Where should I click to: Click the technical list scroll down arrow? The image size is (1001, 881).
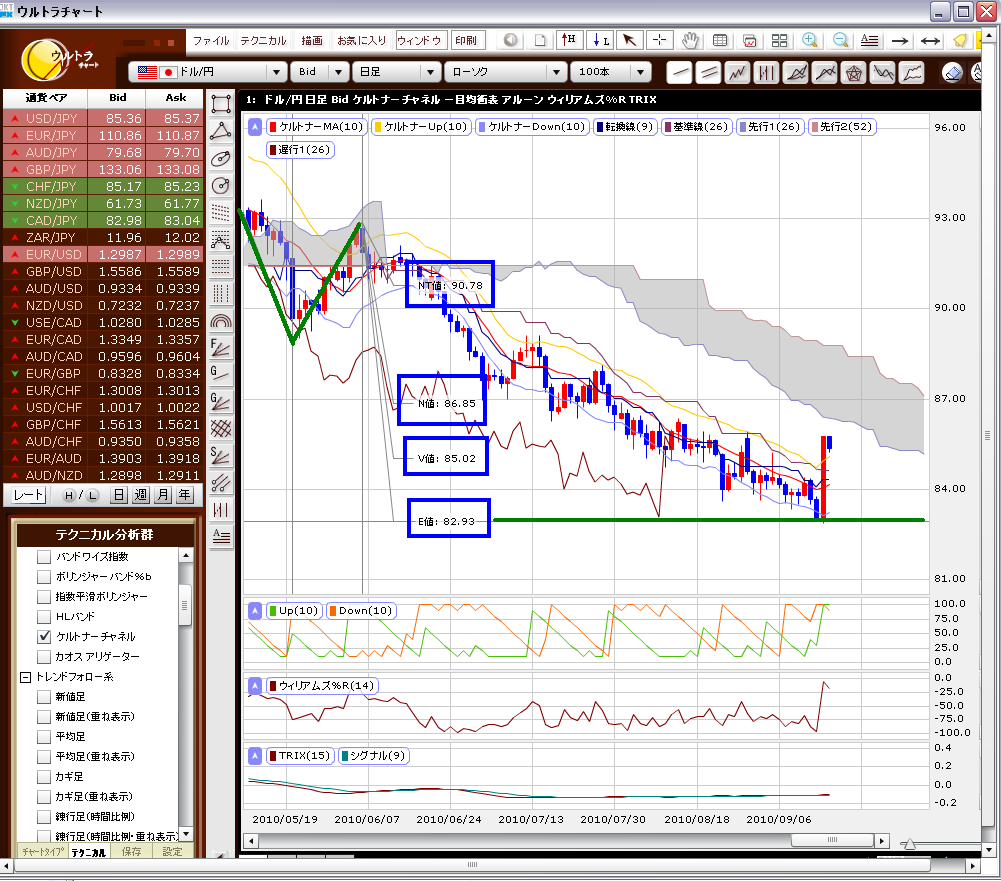[186, 834]
